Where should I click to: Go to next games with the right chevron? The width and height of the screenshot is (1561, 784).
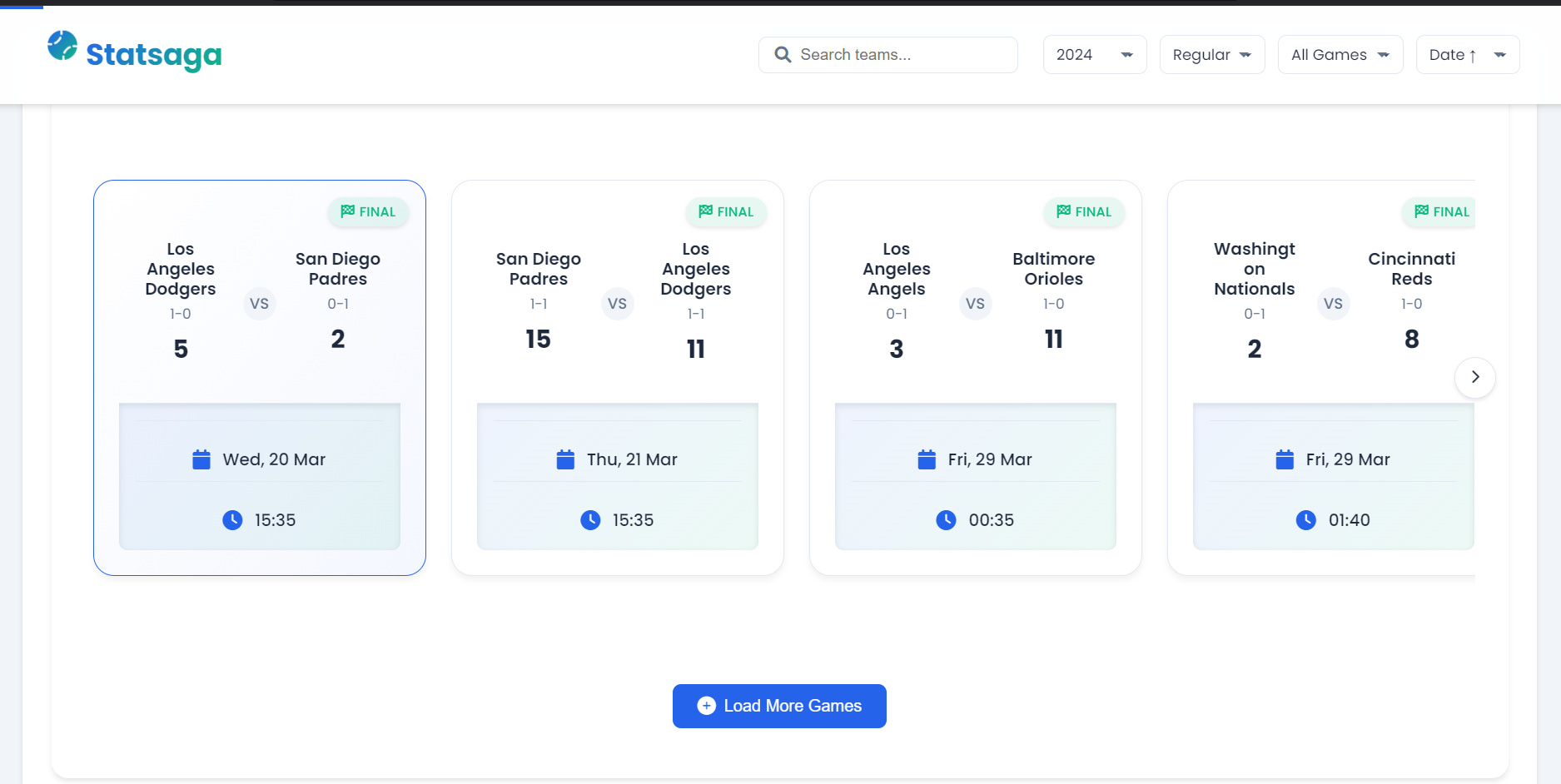pyautogui.click(x=1475, y=377)
